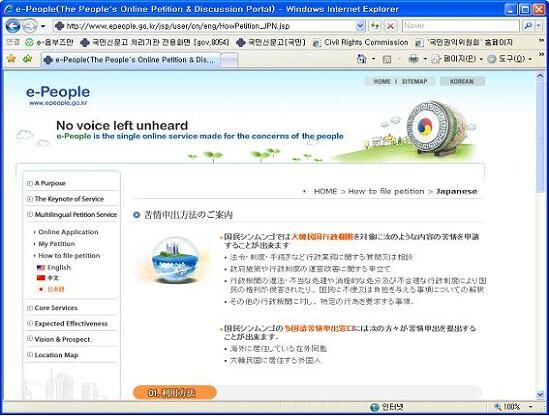Open the address bar dropdown arrow
This screenshot has width=549, height=416.
pyautogui.click(x=360, y=26)
